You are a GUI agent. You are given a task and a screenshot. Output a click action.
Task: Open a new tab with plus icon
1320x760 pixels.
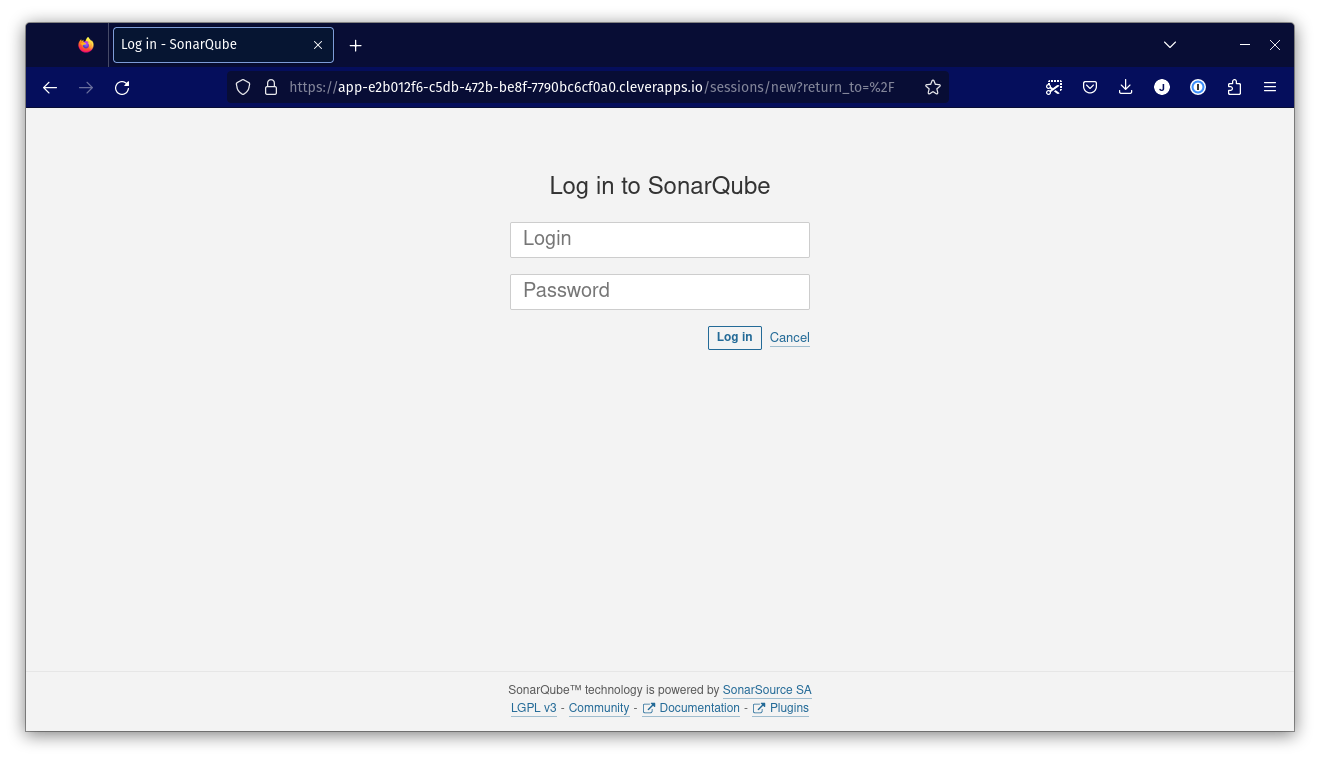tap(356, 45)
